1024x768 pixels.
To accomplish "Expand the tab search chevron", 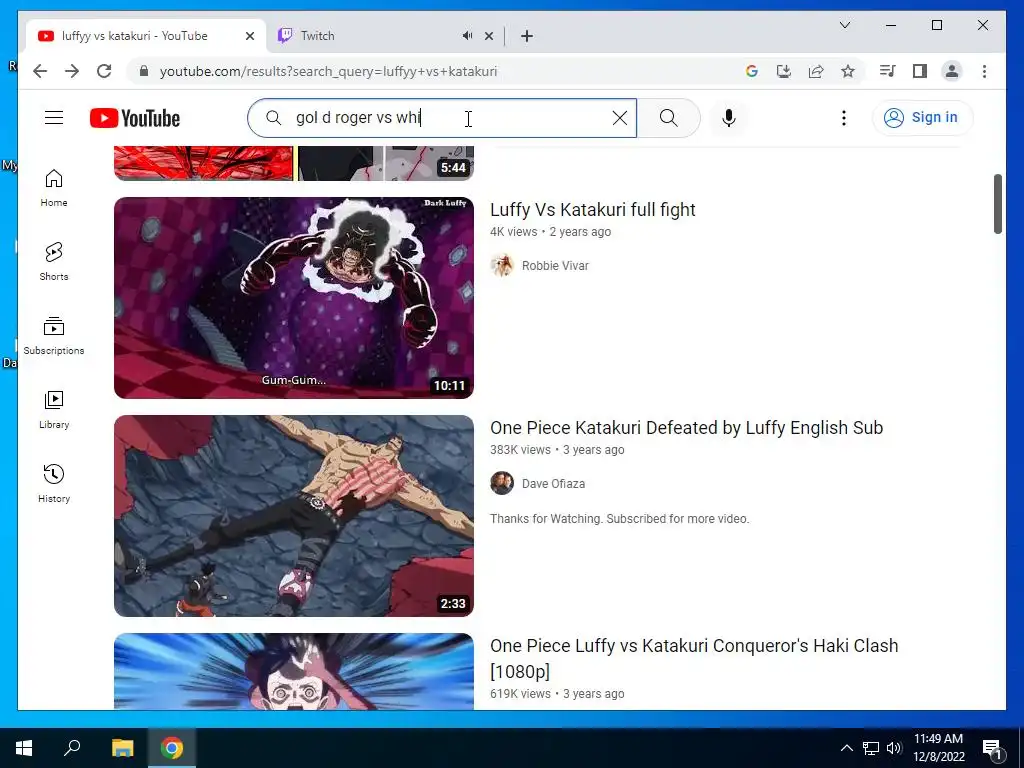I will pos(844,25).
